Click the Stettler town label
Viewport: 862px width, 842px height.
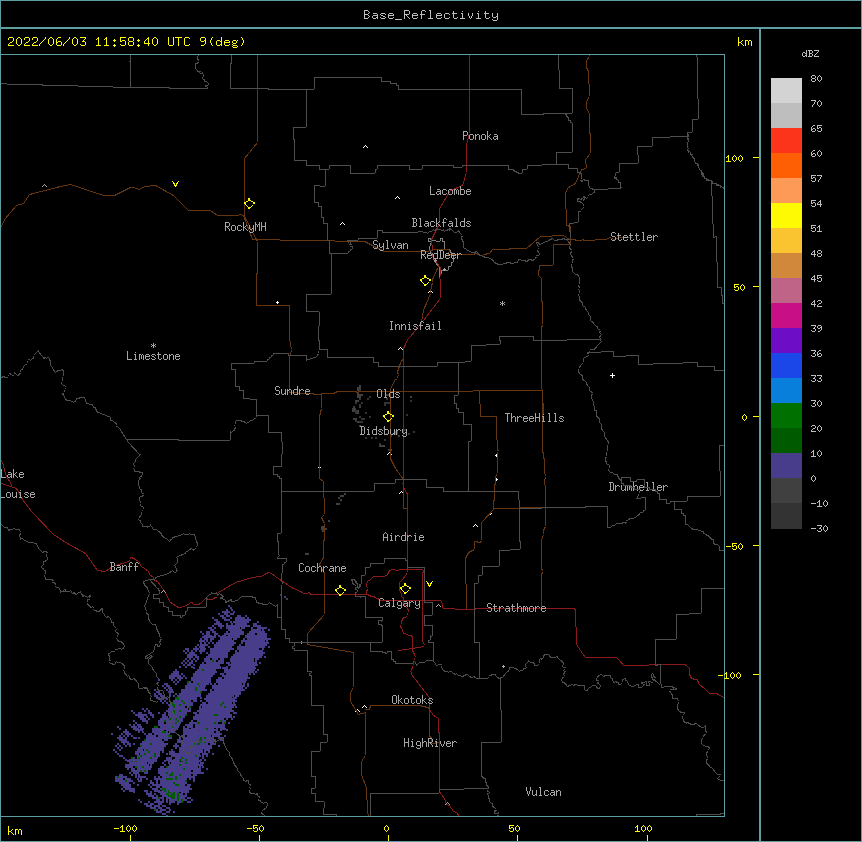click(634, 237)
